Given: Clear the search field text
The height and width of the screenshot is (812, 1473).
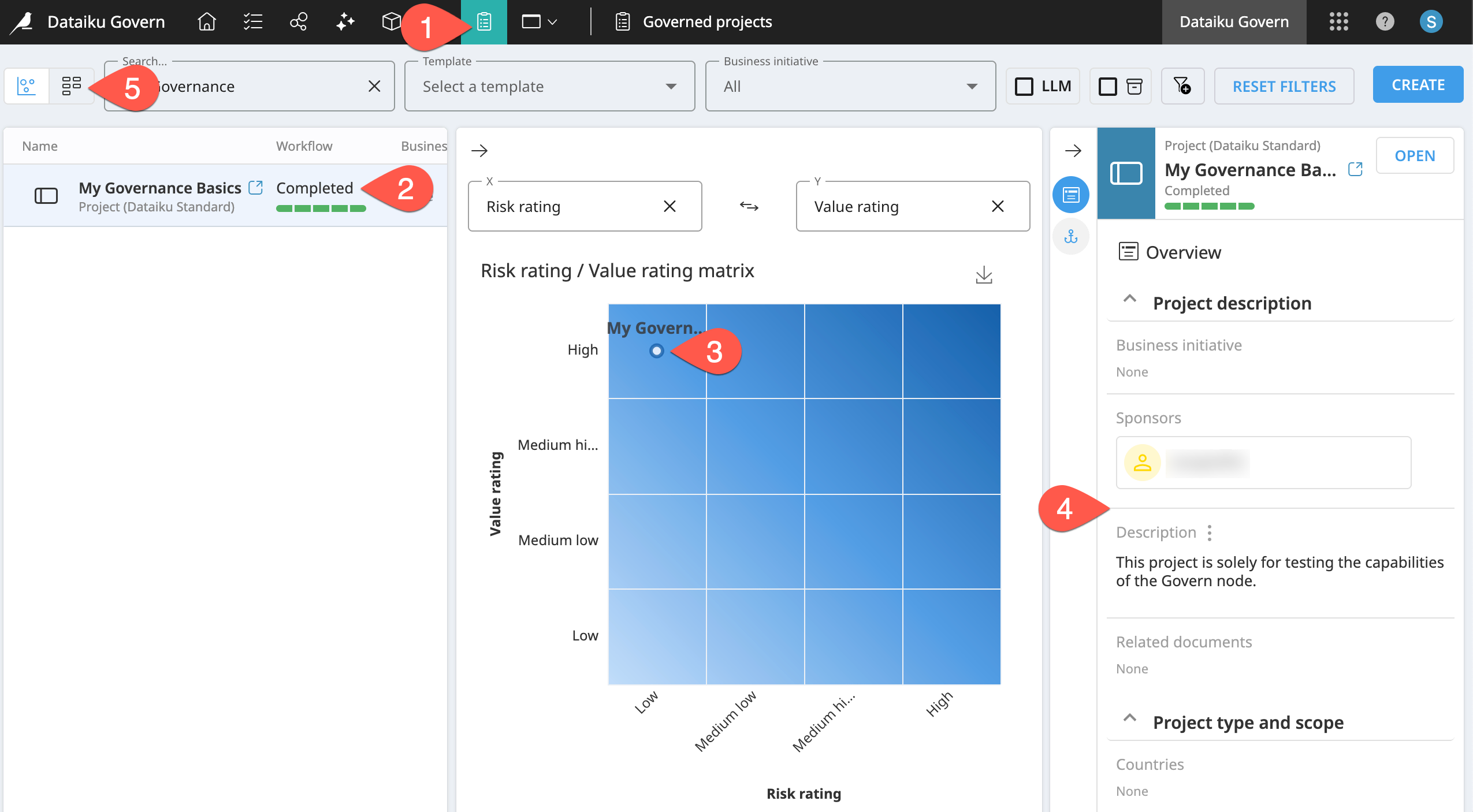Looking at the screenshot, I should pos(374,86).
